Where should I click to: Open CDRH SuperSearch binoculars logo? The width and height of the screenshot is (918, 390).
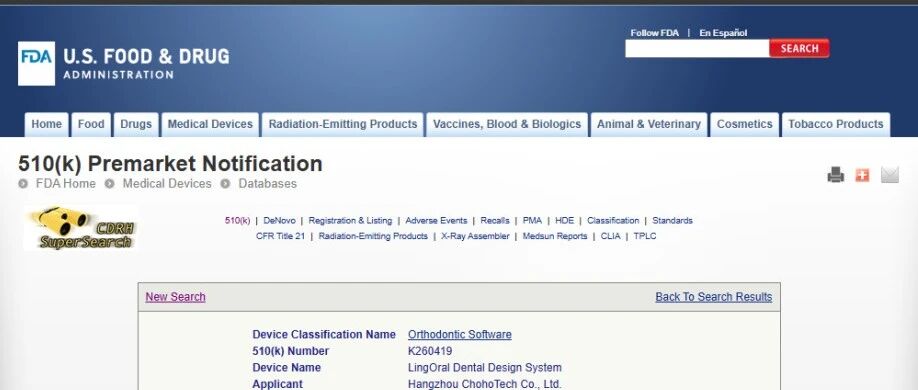tap(80, 228)
